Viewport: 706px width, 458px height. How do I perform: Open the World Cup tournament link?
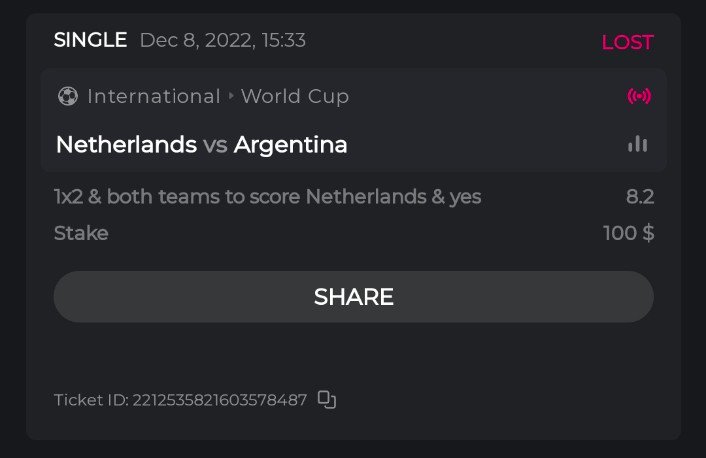[295, 97]
